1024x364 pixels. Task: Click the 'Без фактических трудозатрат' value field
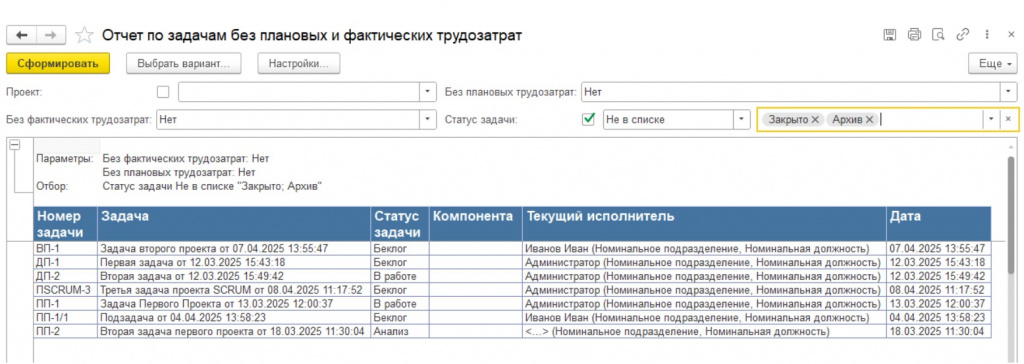(288, 120)
